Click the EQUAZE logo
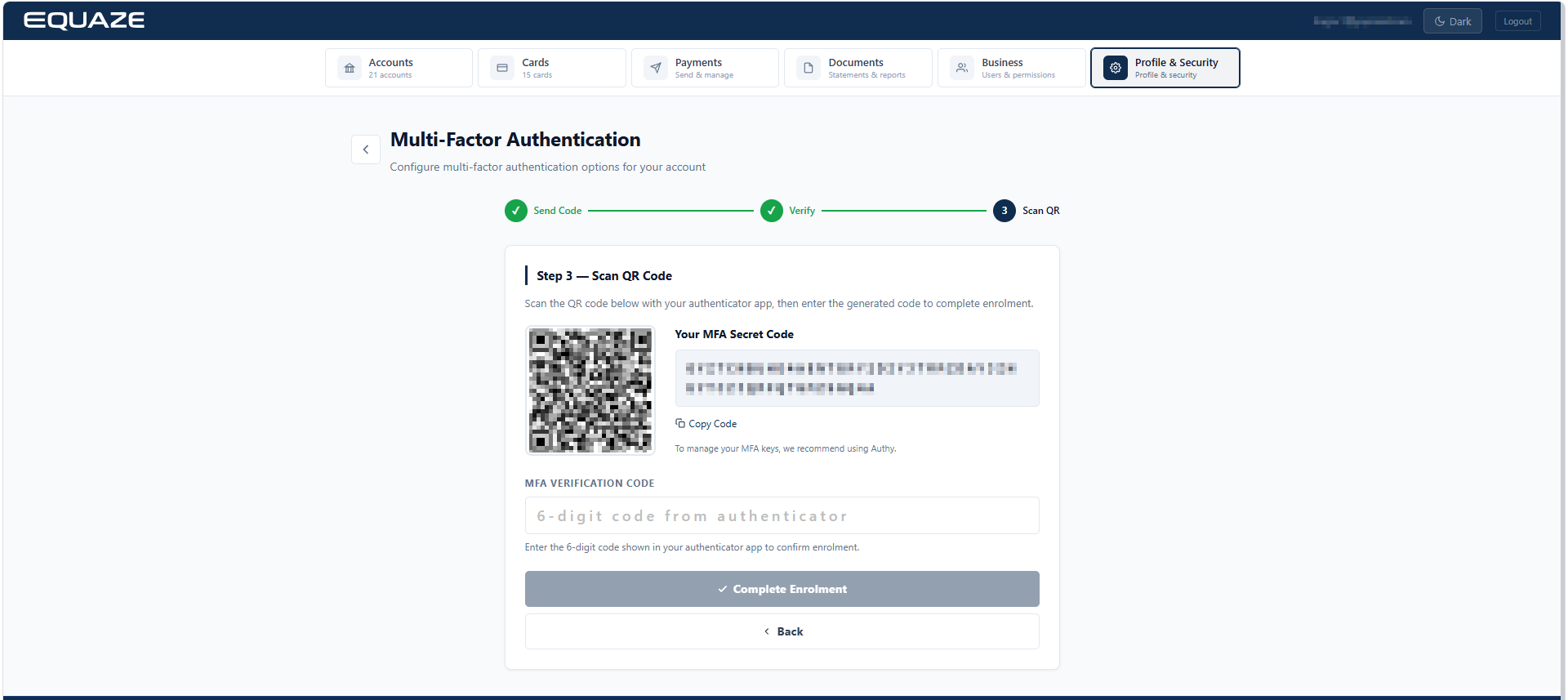 click(x=84, y=20)
